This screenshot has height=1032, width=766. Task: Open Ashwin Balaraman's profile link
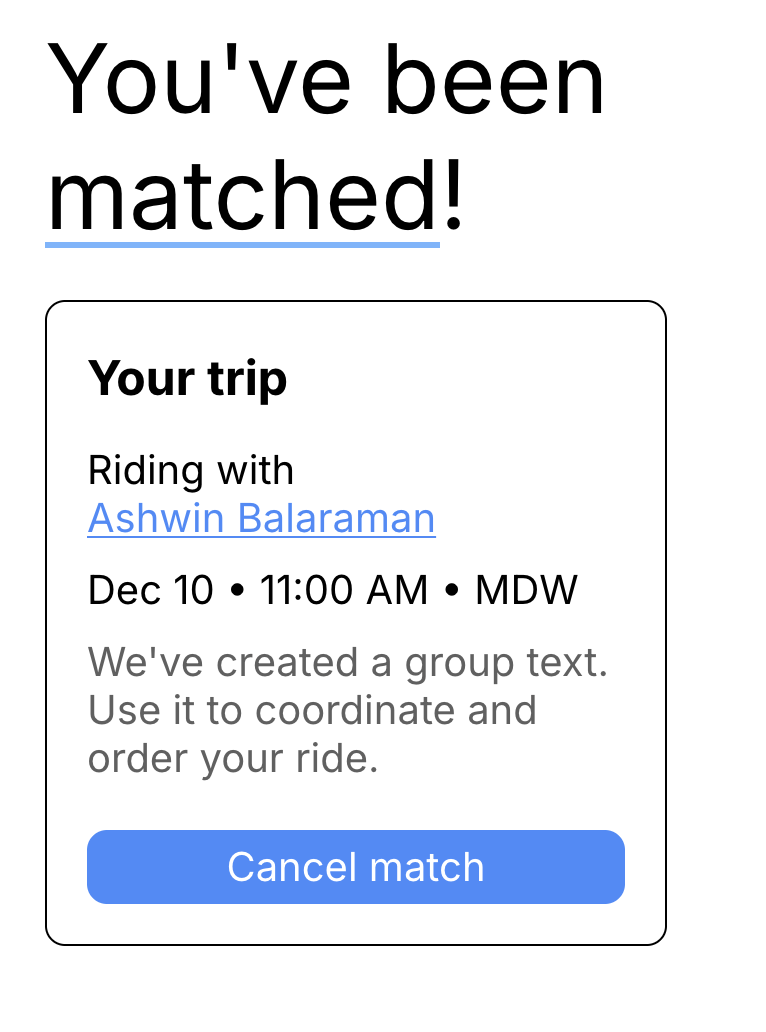pyautogui.click(x=261, y=519)
